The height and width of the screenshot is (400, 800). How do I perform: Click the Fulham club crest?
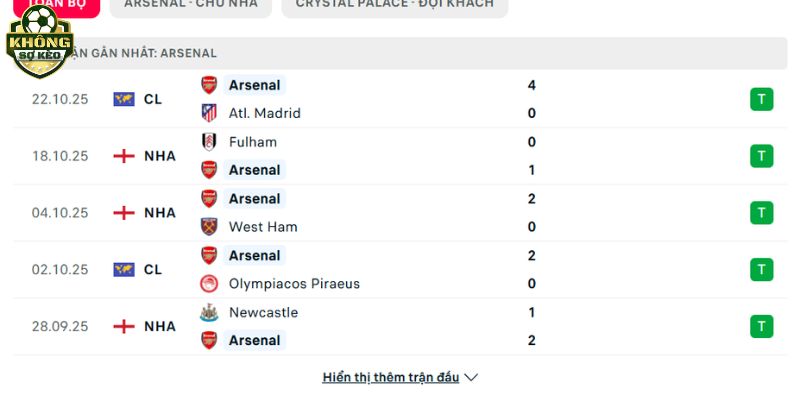pos(209,142)
